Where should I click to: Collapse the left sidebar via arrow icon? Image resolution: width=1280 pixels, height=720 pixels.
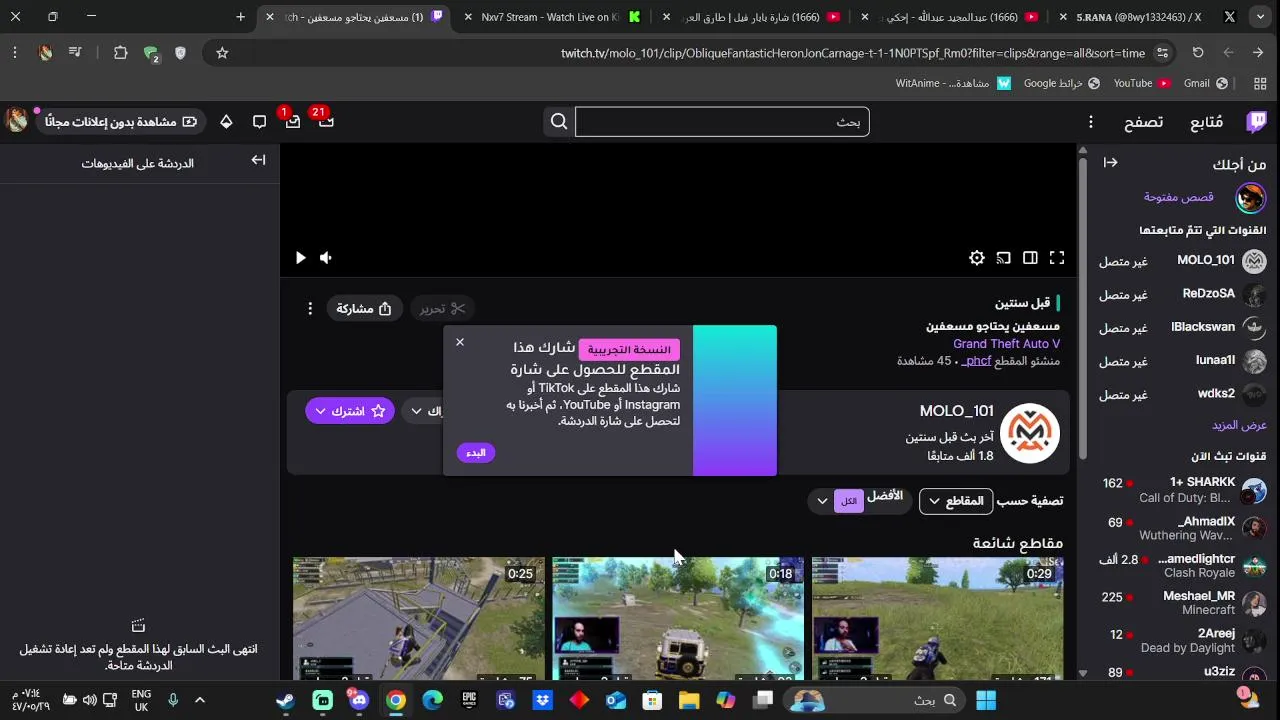click(1110, 163)
